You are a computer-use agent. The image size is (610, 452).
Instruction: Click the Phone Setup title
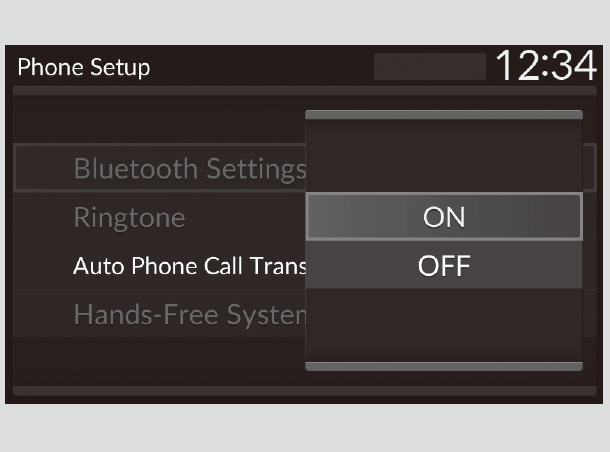pyautogui.click(x=84, y=68)
